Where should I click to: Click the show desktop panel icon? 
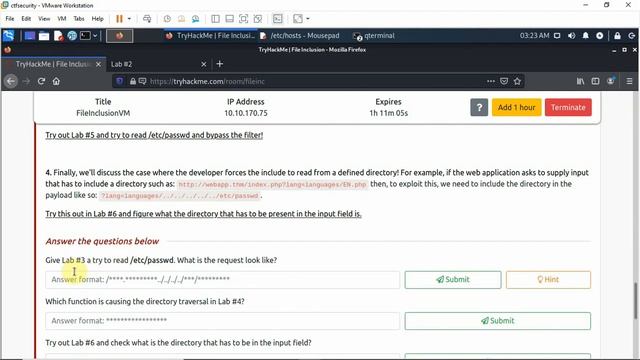[30, 36]
